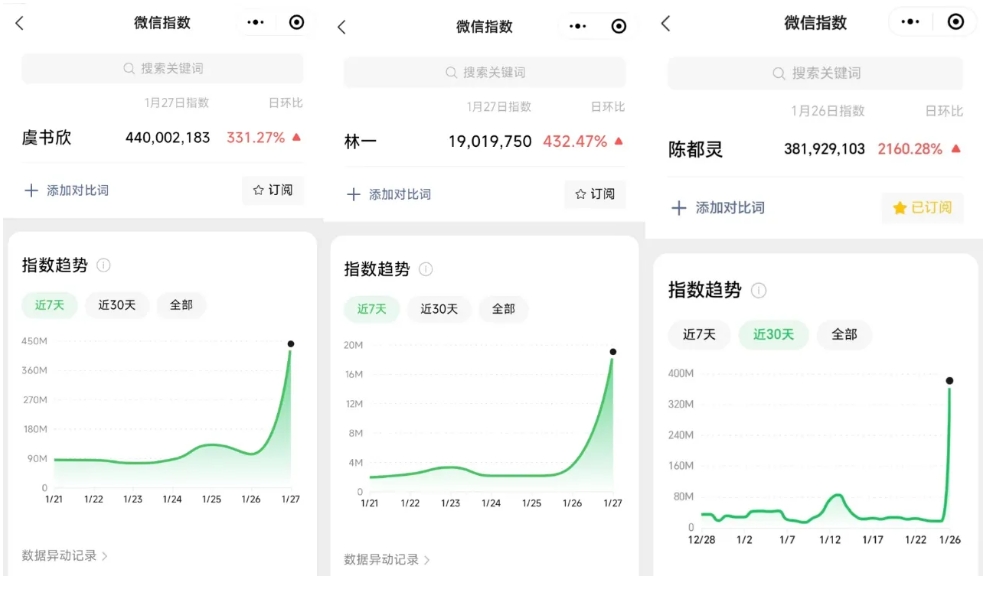
Task: Click the index value 19,019,750
Action: (490, 141)
